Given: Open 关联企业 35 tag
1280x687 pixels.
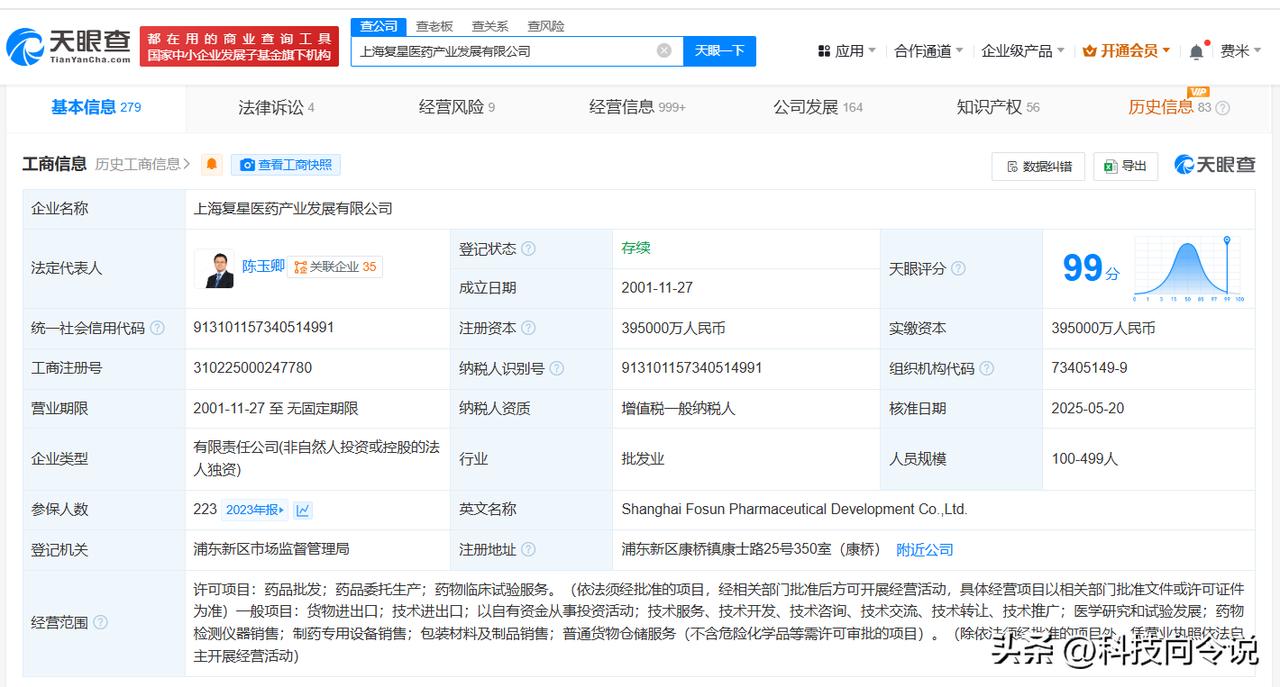Looking at the screenshot, I should coord(335,267).
